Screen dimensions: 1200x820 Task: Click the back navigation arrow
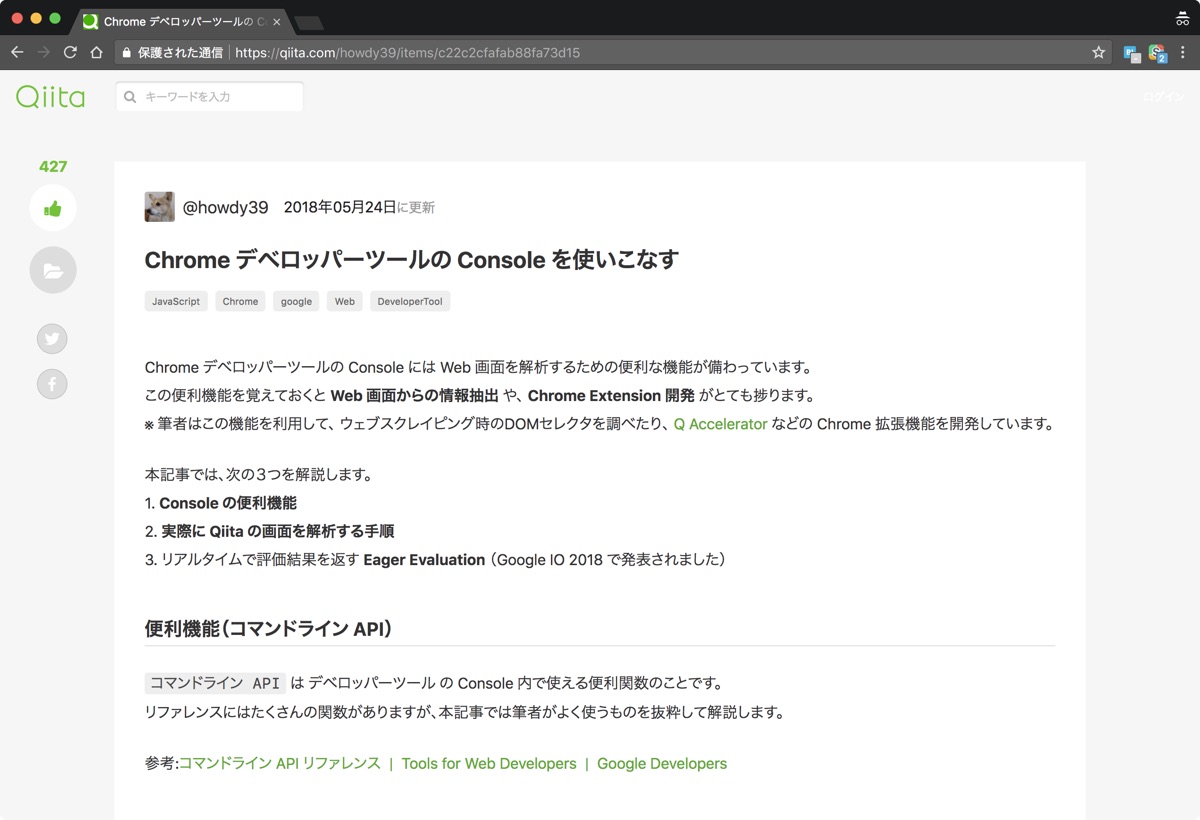pos(17,52)
